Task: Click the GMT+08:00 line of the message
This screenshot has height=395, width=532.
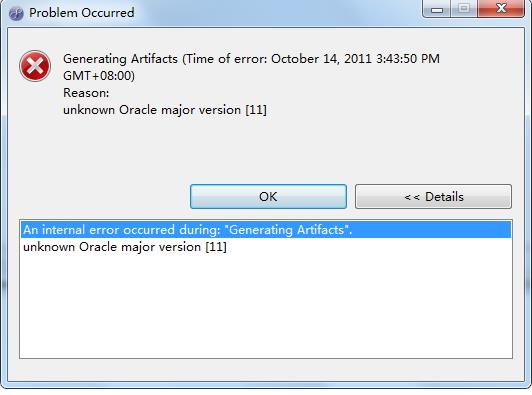Action: (99, 76)
